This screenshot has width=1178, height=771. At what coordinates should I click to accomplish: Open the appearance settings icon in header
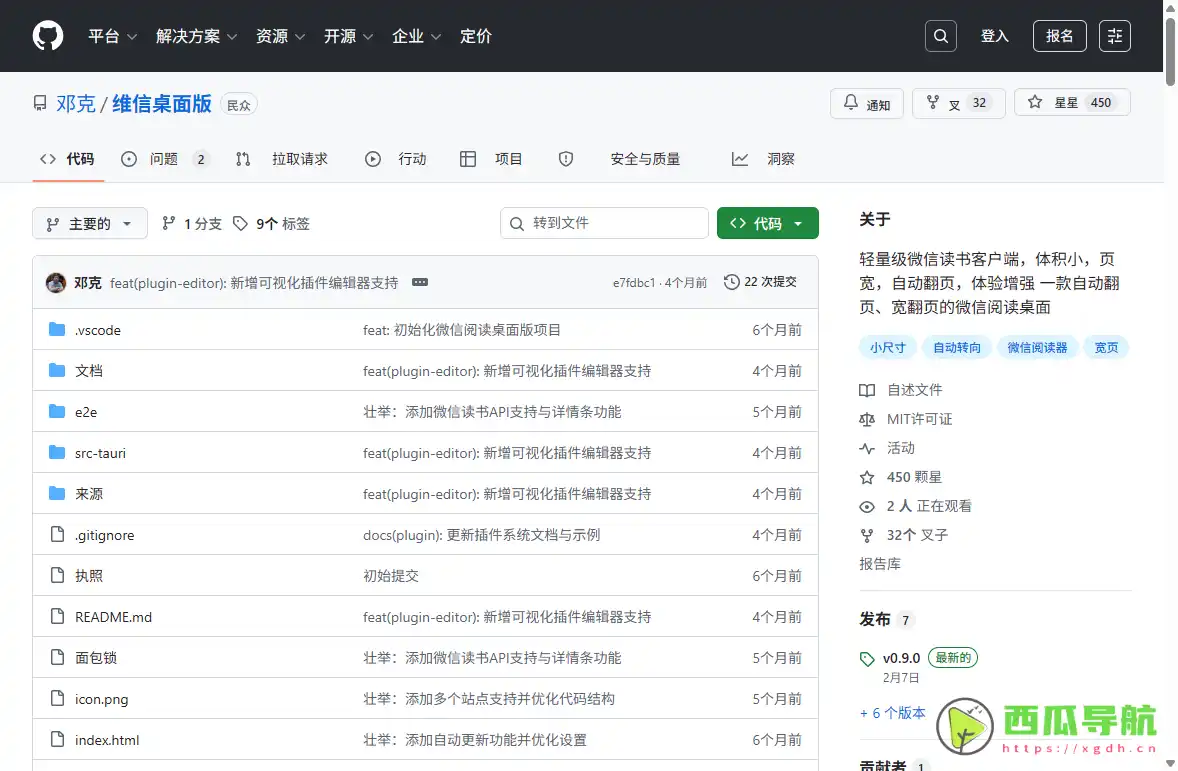click(x=1115, y=36)
